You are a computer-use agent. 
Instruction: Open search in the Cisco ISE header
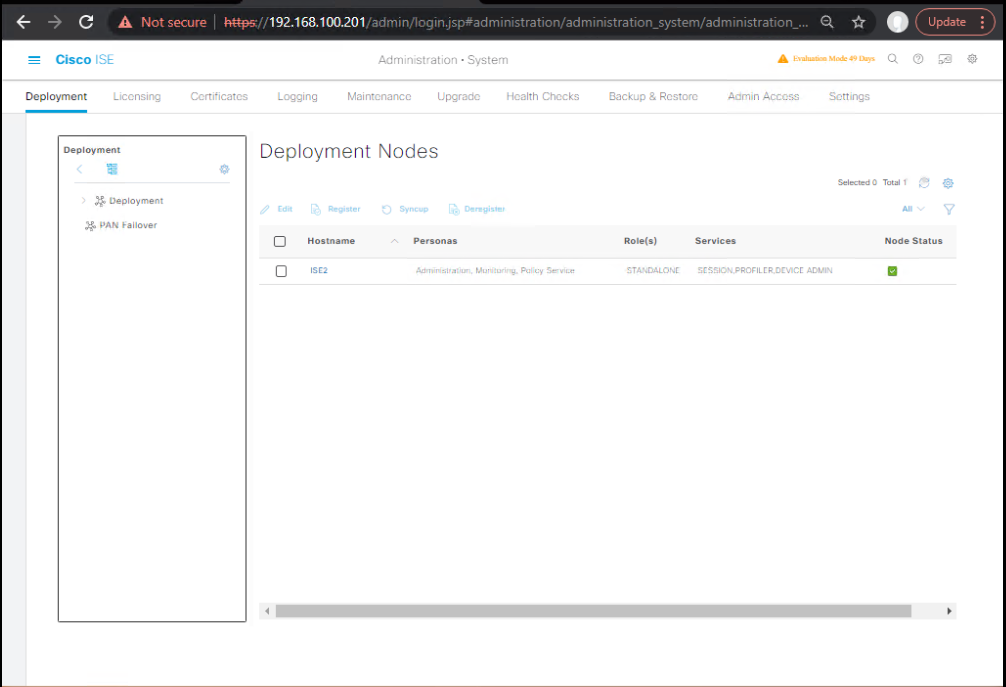click(892, 59)
